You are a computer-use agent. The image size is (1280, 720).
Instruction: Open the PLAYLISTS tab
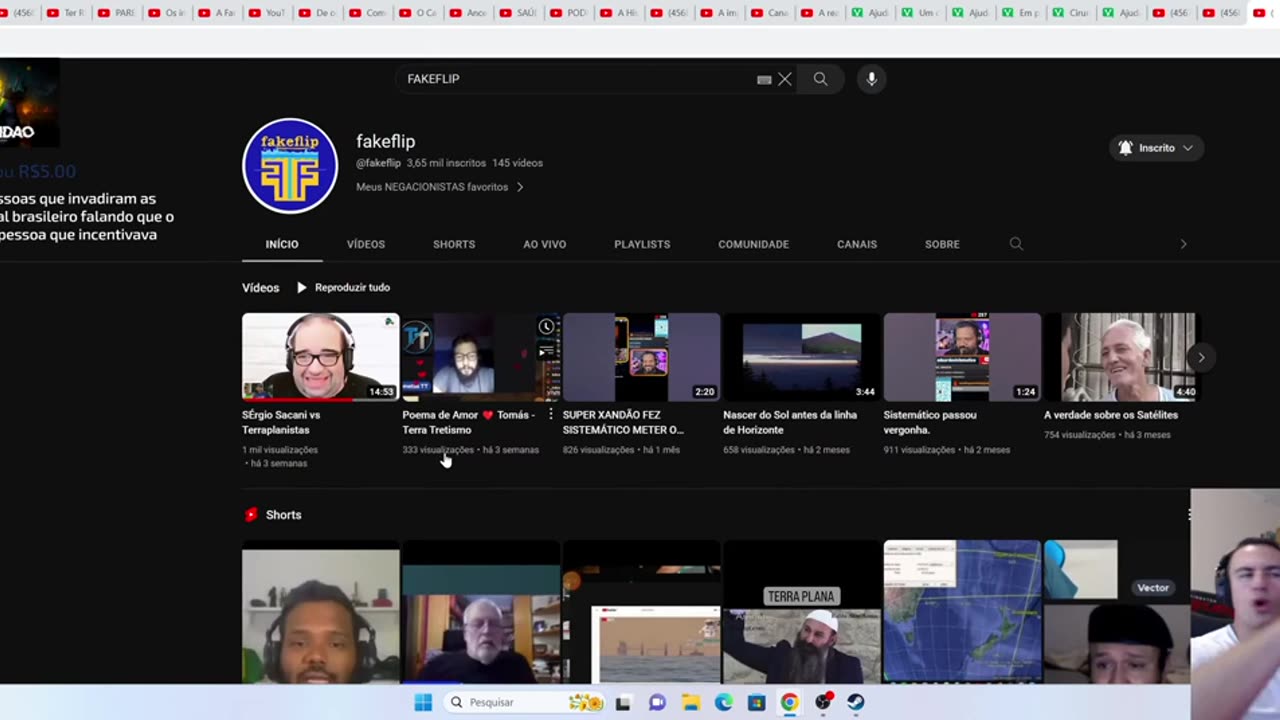coord(642,244)
